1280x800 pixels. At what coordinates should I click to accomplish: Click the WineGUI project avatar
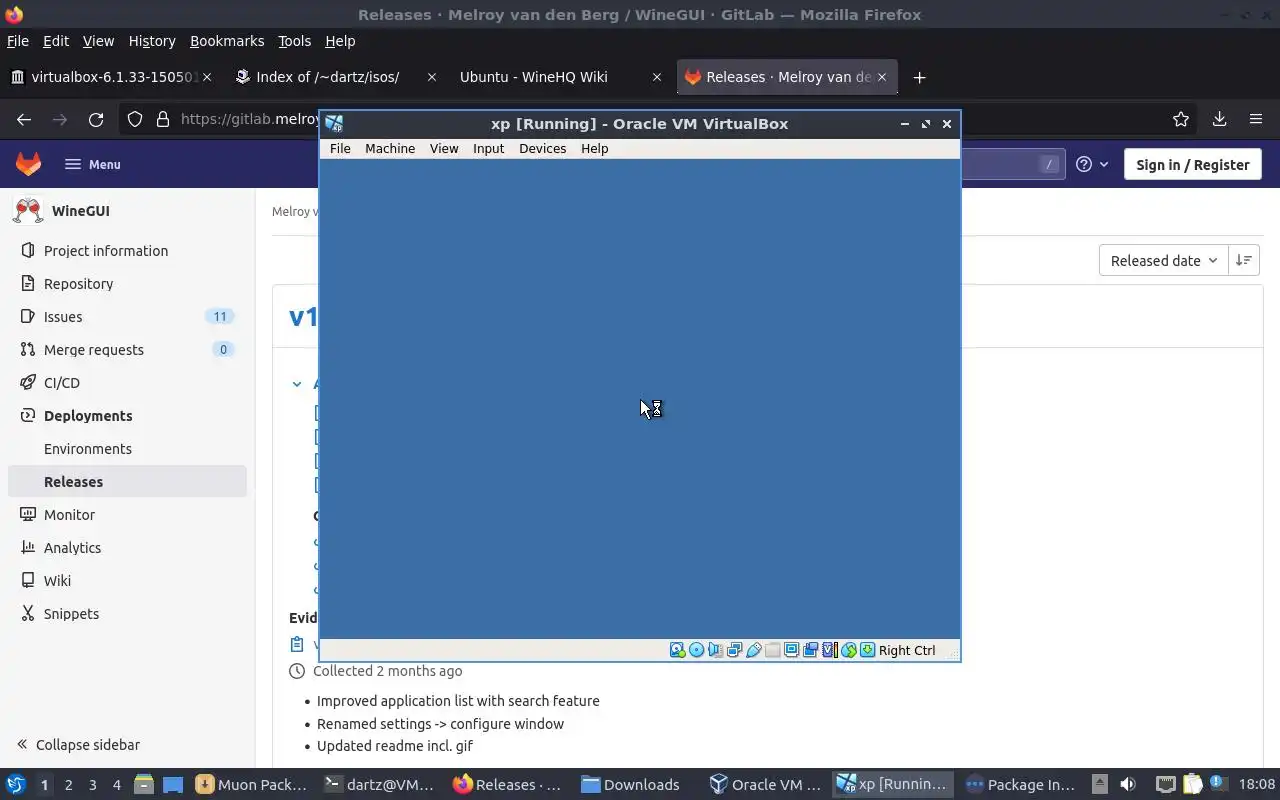coord(28,211)
